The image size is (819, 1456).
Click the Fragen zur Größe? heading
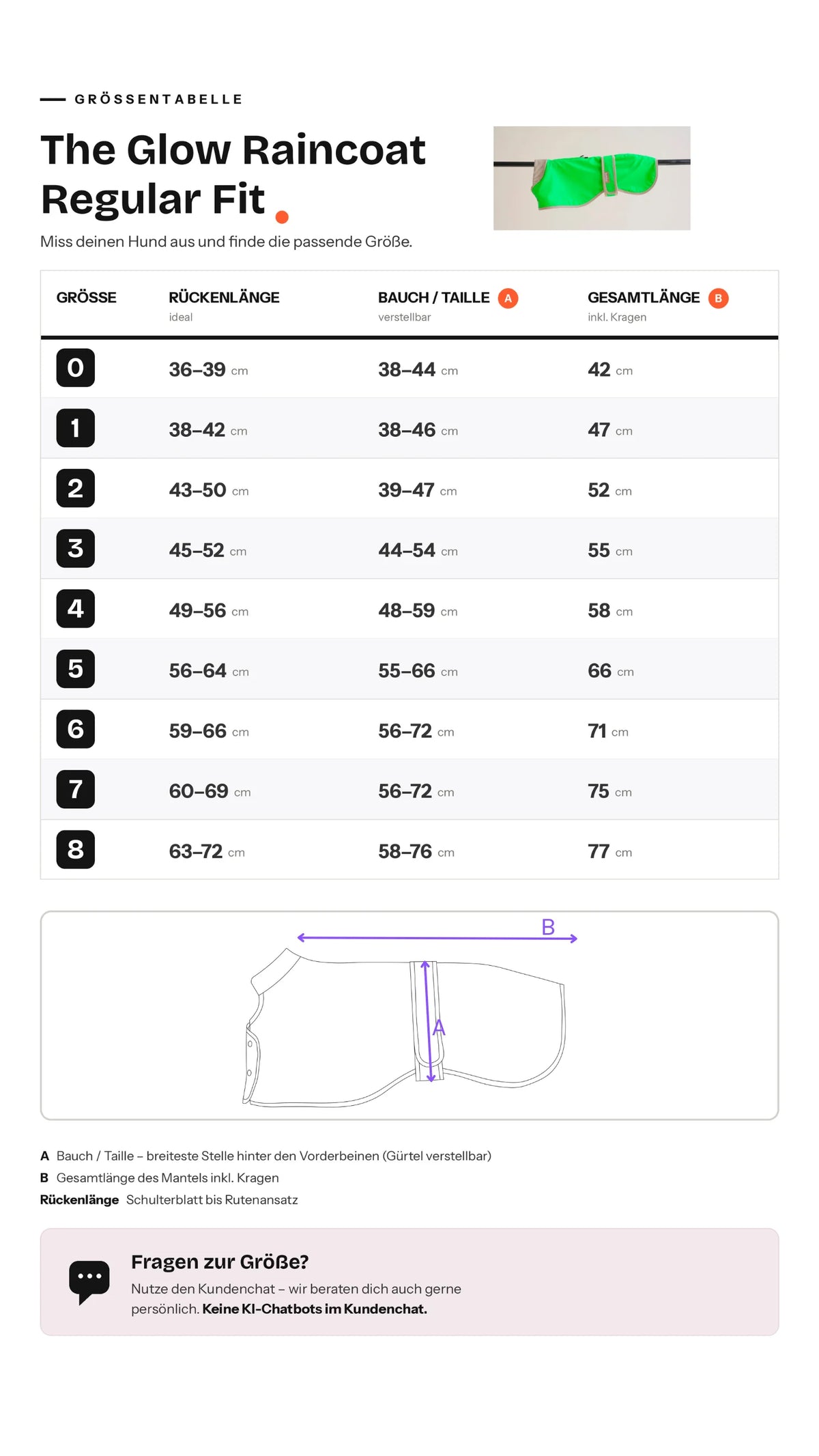pyautogui.click(x=220, y=1261)
